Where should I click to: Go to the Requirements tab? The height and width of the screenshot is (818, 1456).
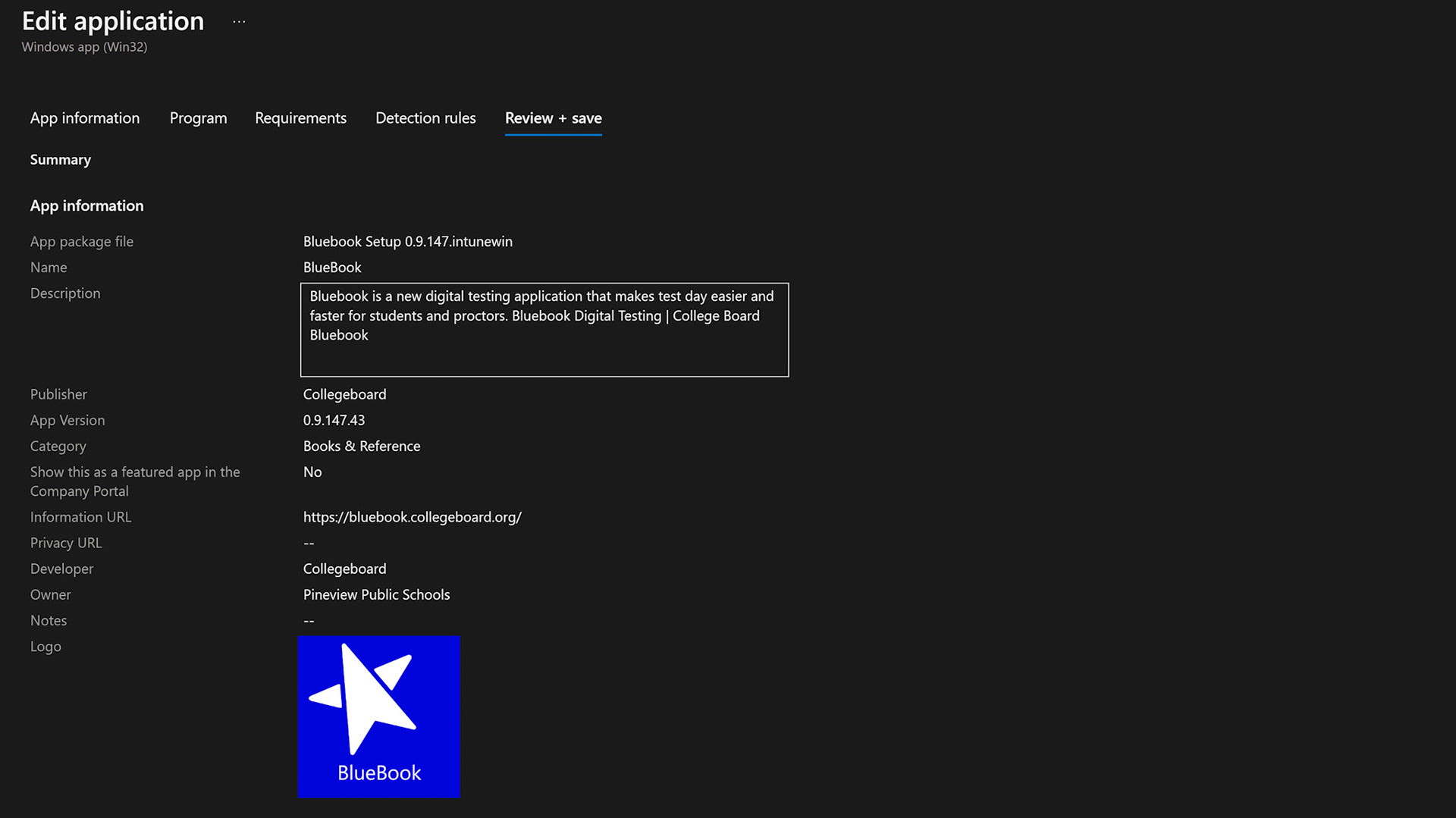click(300, 118)
